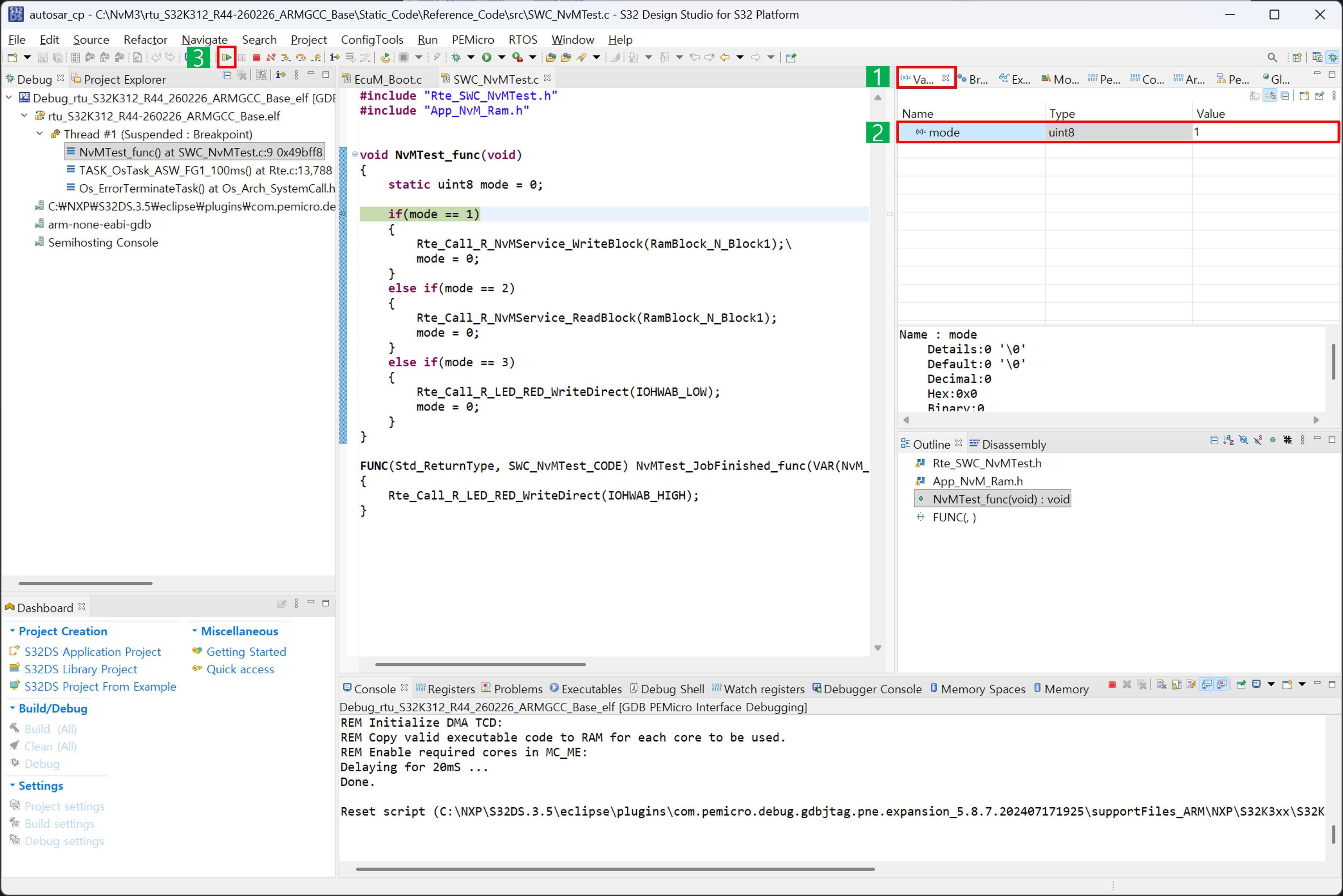
Task: Click the Disconnect icon in debug toolbar
Action: click(271, 57)
